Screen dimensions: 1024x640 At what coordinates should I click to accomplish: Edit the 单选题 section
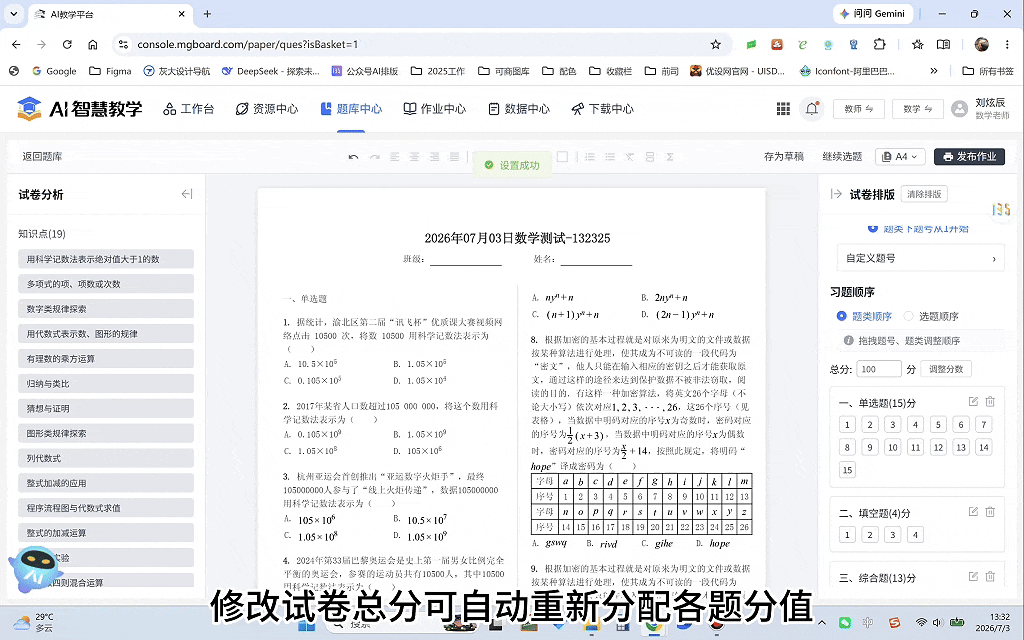coord(973,402)
